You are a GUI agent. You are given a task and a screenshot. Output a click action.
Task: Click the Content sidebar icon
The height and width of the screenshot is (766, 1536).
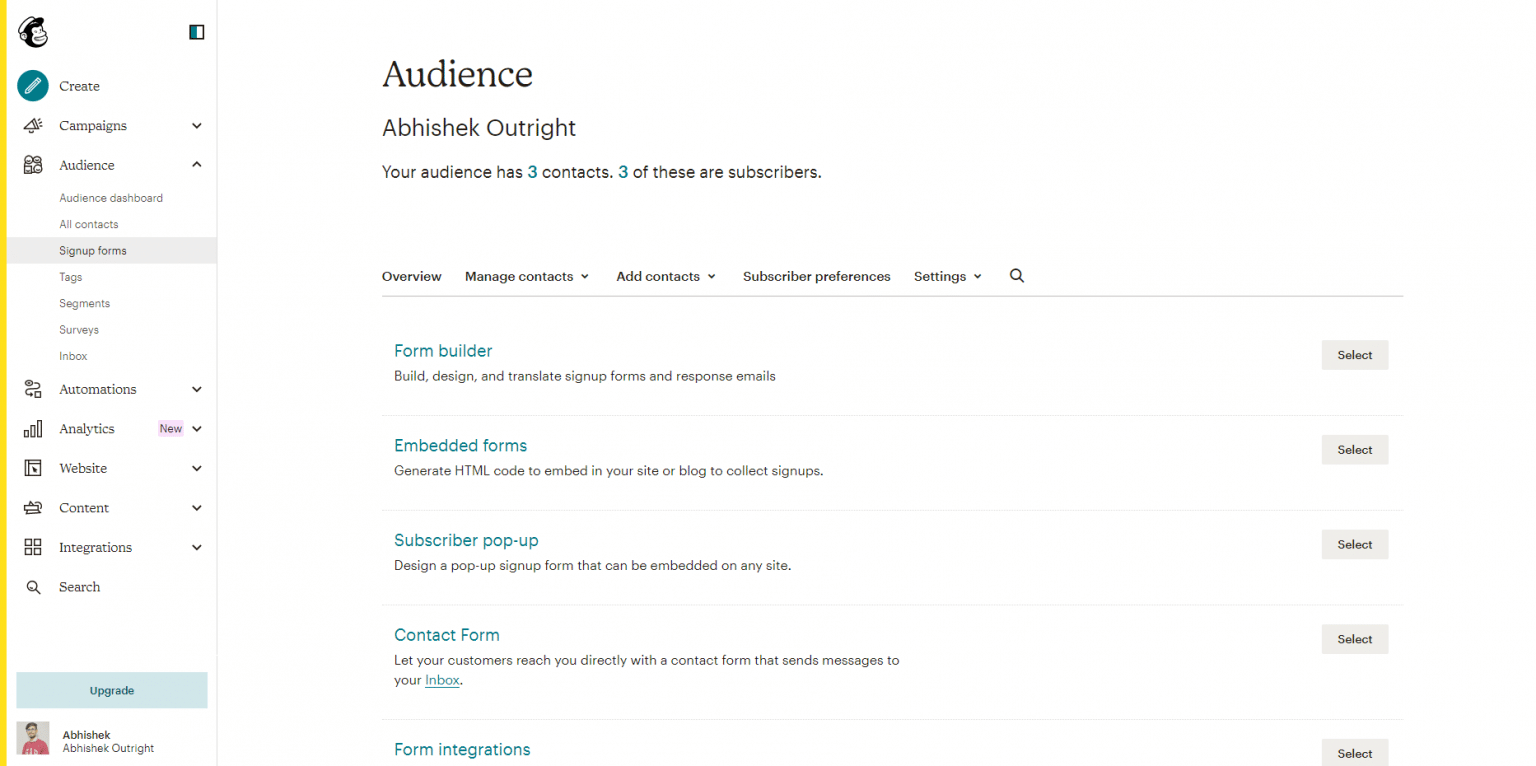(33, 507)
